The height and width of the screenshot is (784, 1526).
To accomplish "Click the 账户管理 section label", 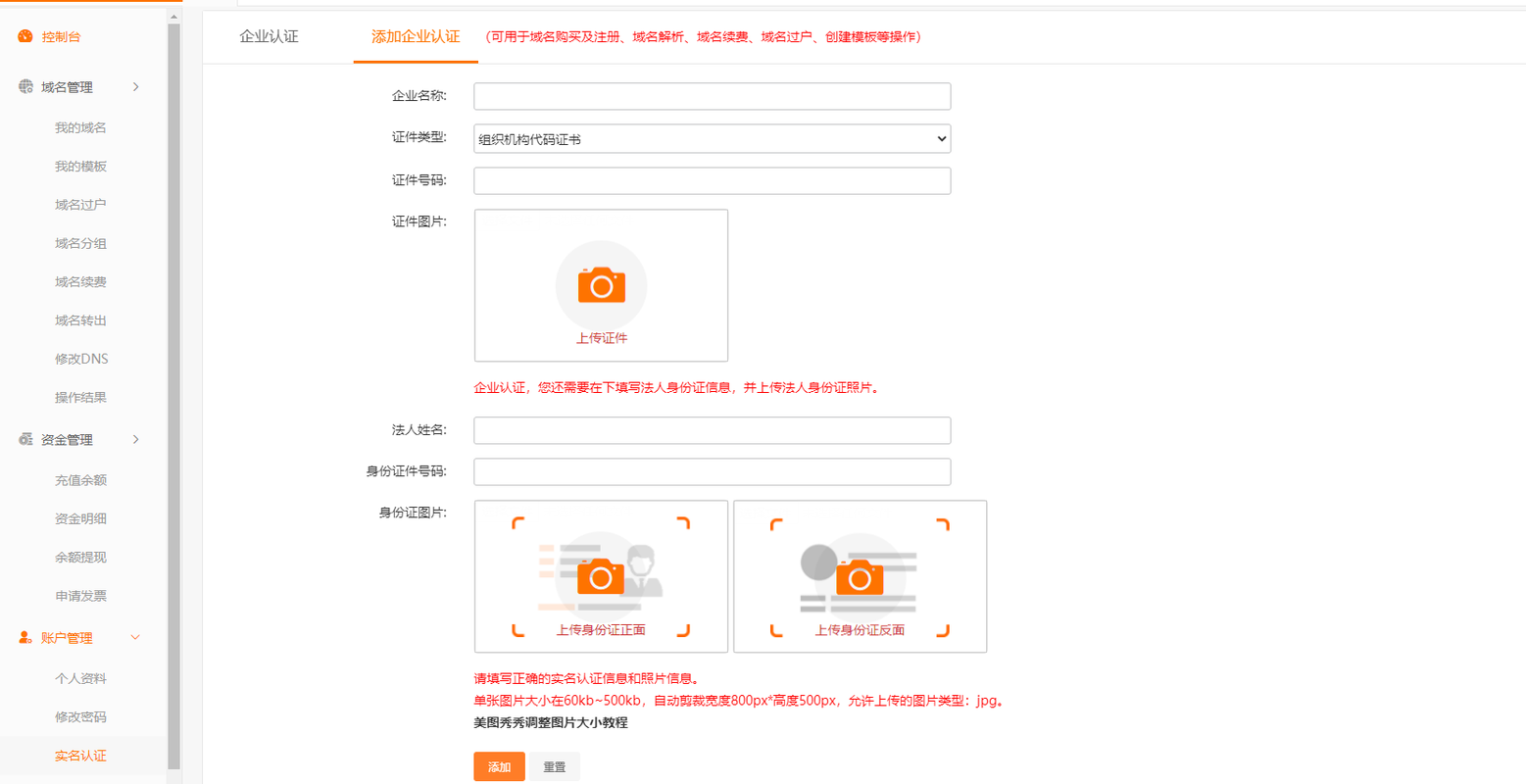I will (67, 637).
